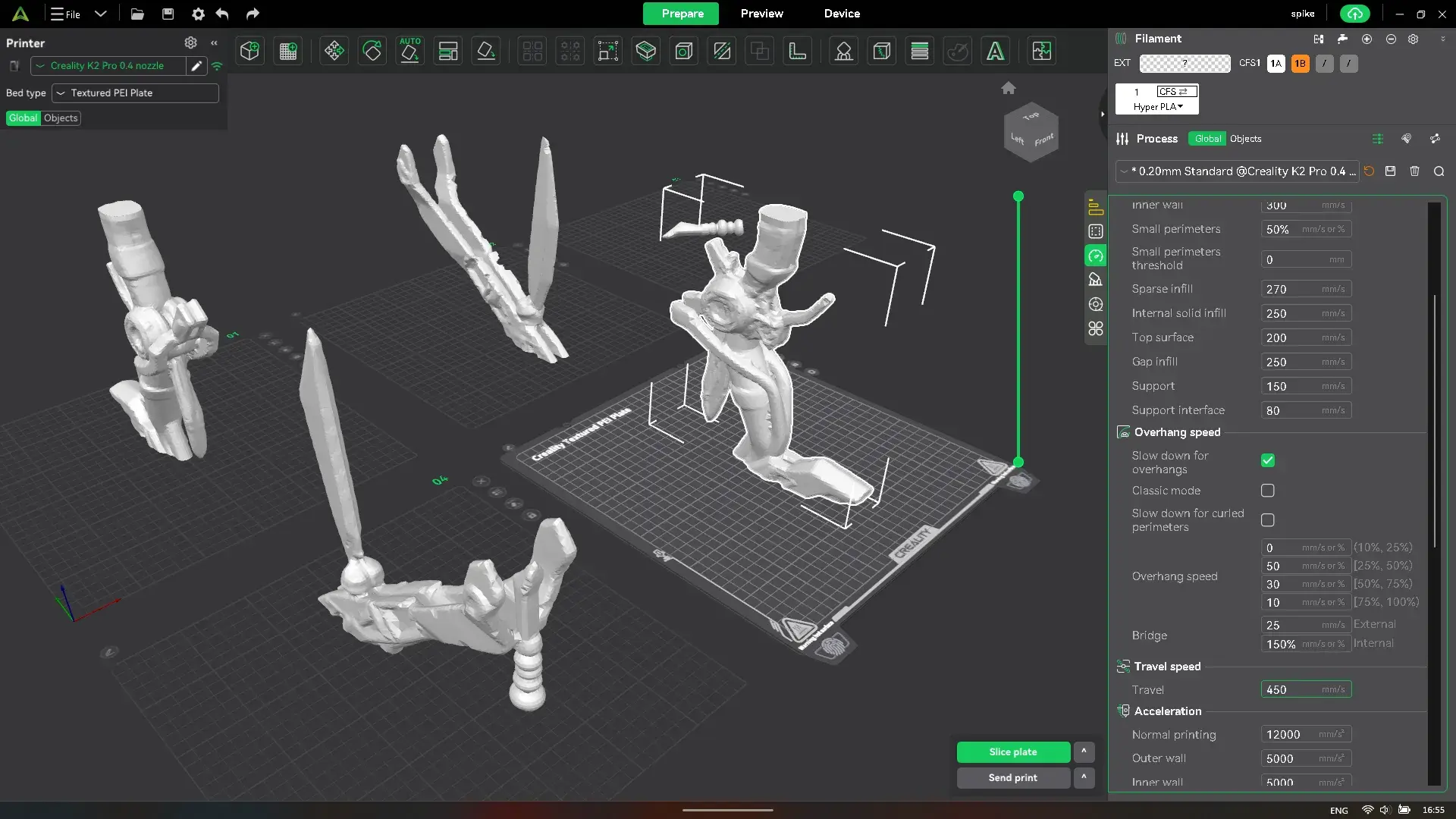The width and height of the screenshot is (1456, 819).
Task: Toggle Slow down for overhangs checkbox
Action: (1267, 460)
